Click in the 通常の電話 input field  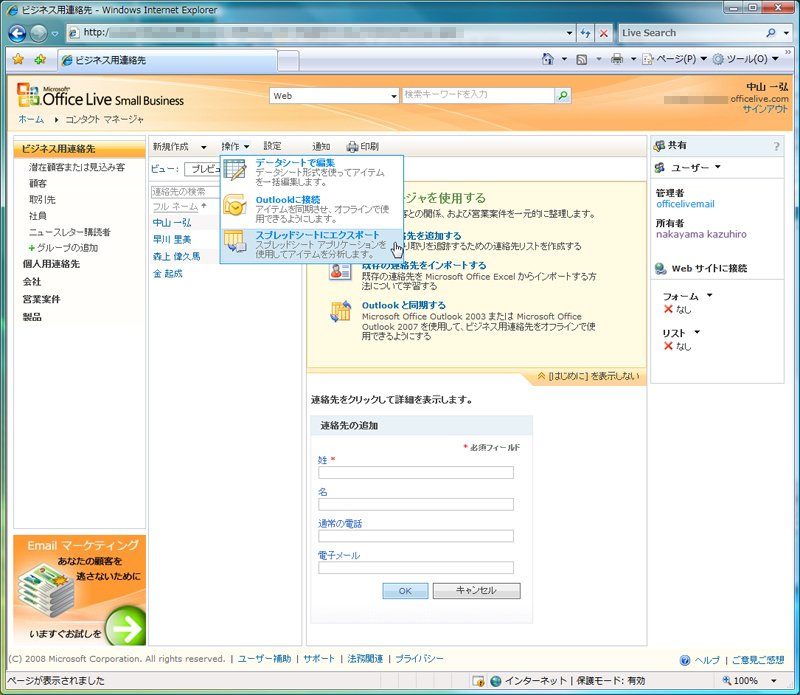click(416, 536)
